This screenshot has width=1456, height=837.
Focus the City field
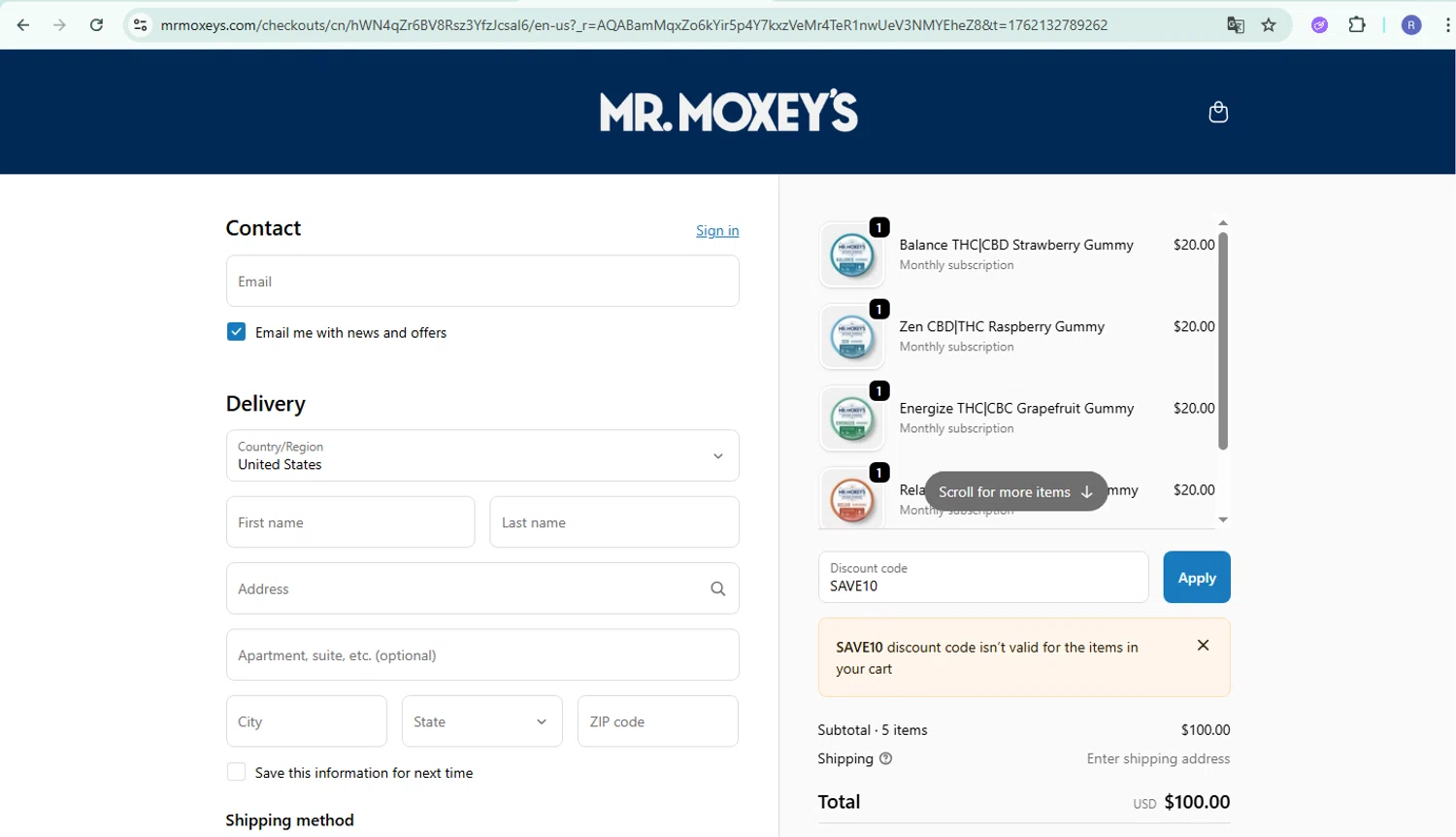[x=307, y=721]
